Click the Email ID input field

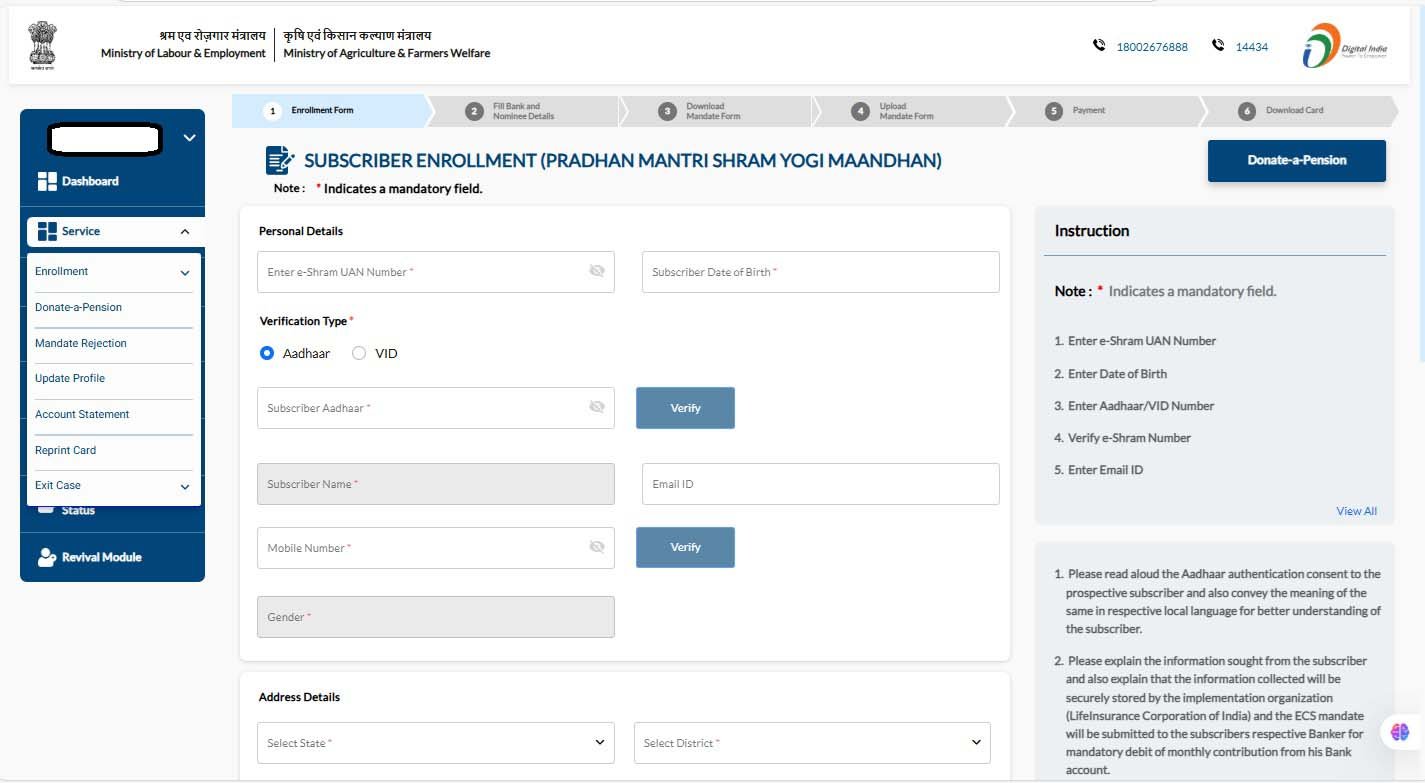click(x=821, y=484)
